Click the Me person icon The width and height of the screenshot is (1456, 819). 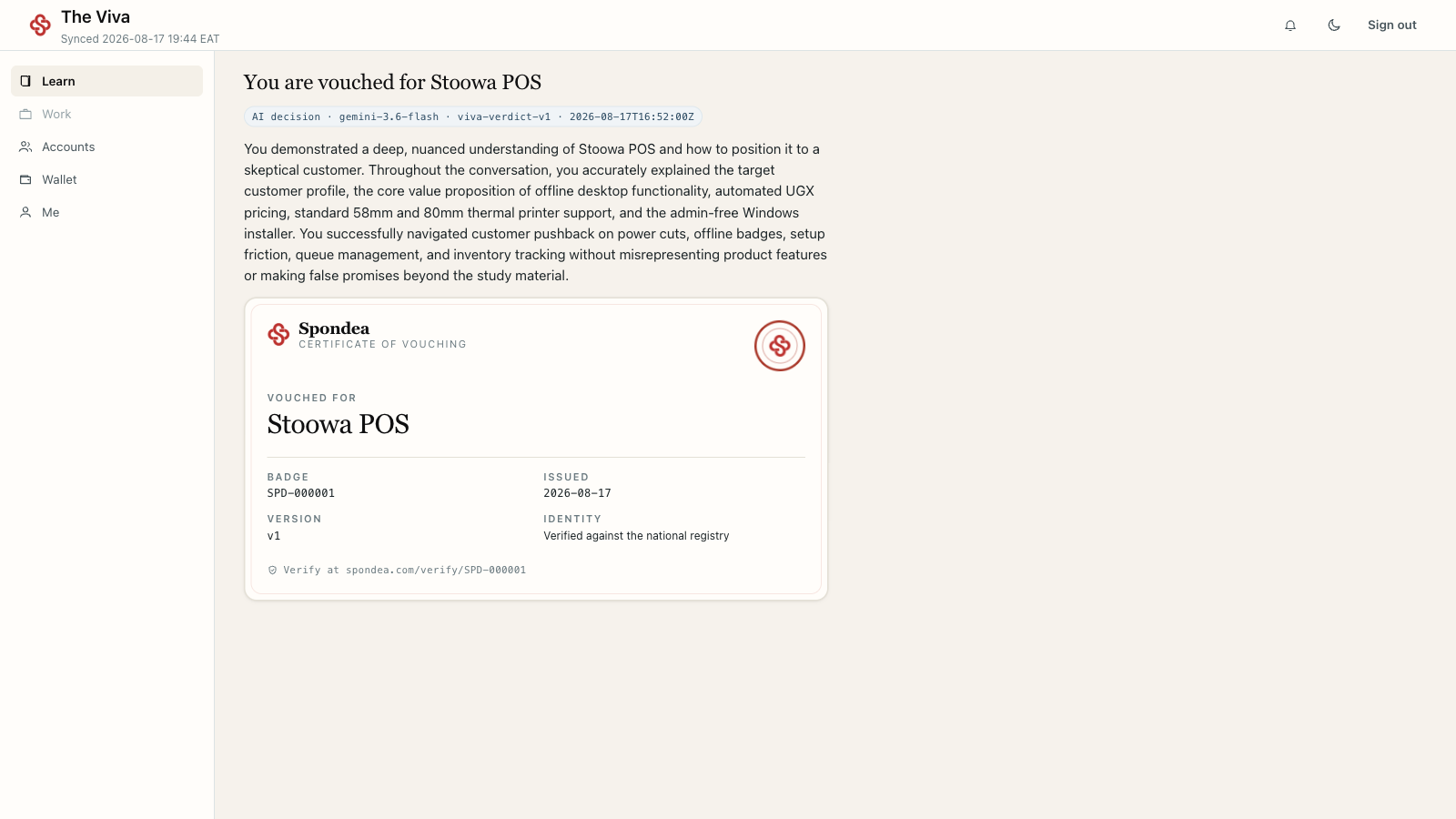(x=25, y=212)
